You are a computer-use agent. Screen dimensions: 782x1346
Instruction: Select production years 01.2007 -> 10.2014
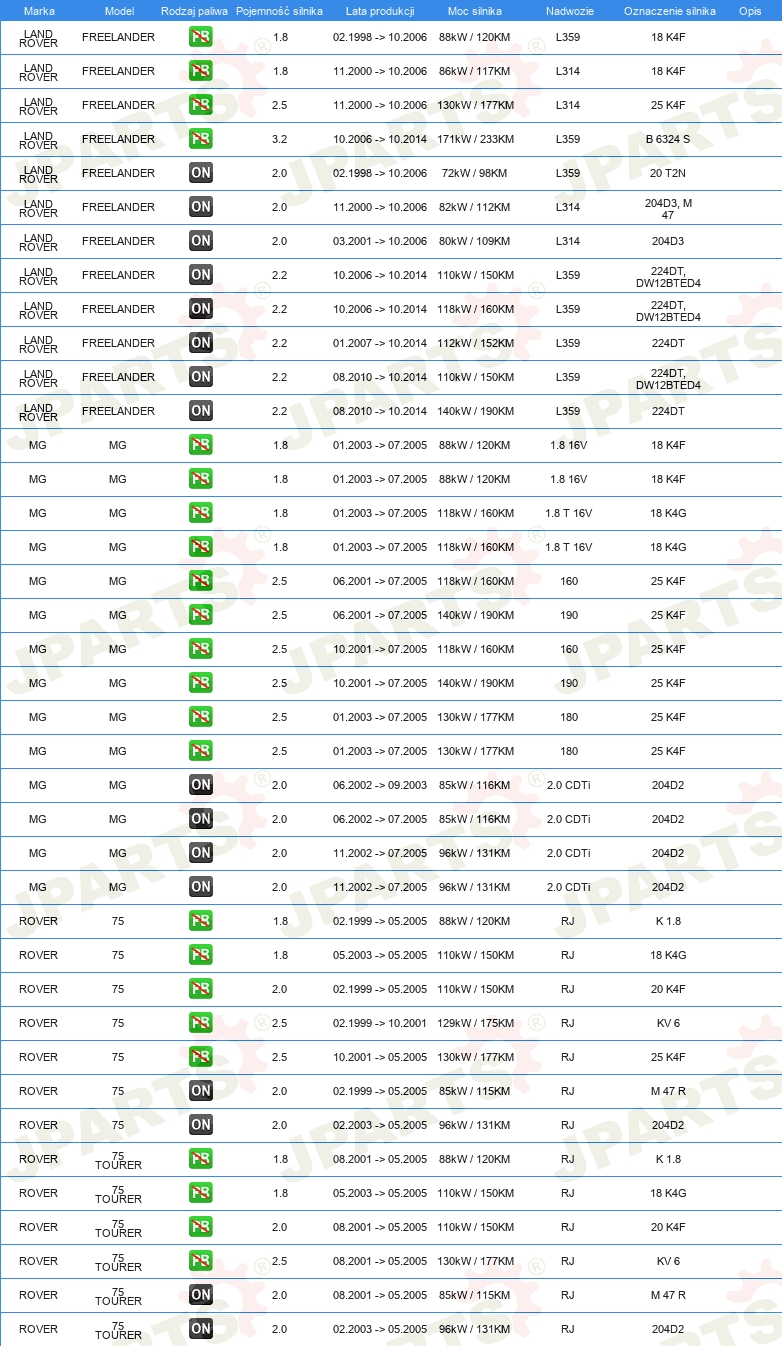point(380,343)
